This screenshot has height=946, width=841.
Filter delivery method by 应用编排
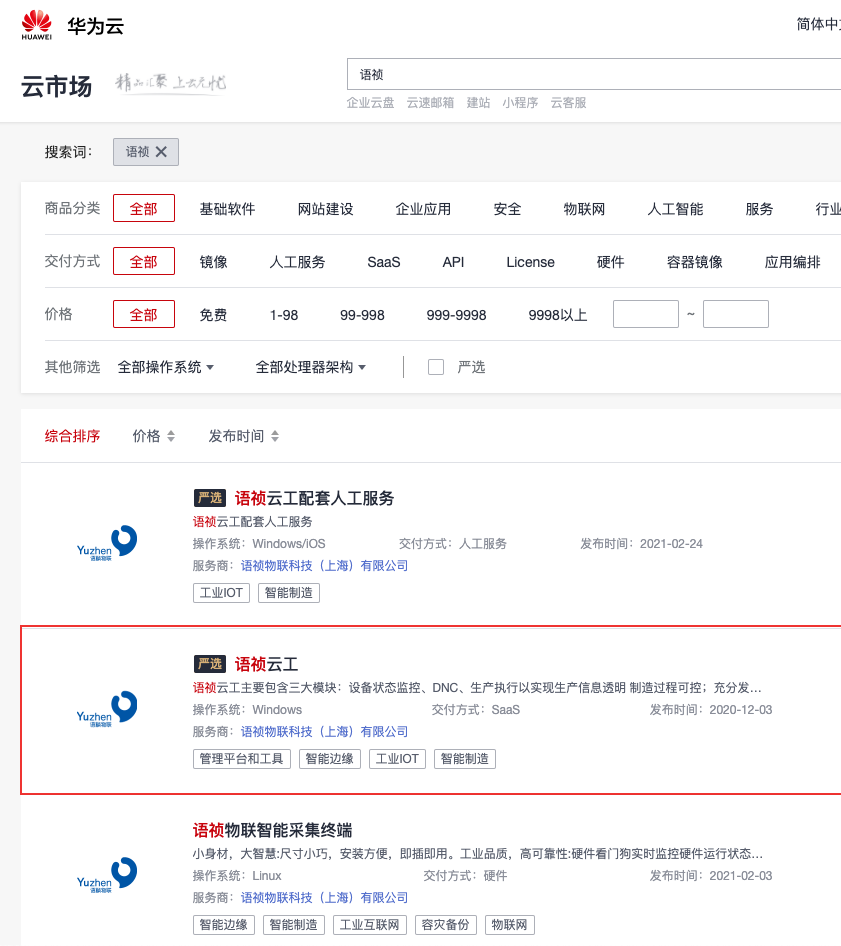tap(793, 262)
